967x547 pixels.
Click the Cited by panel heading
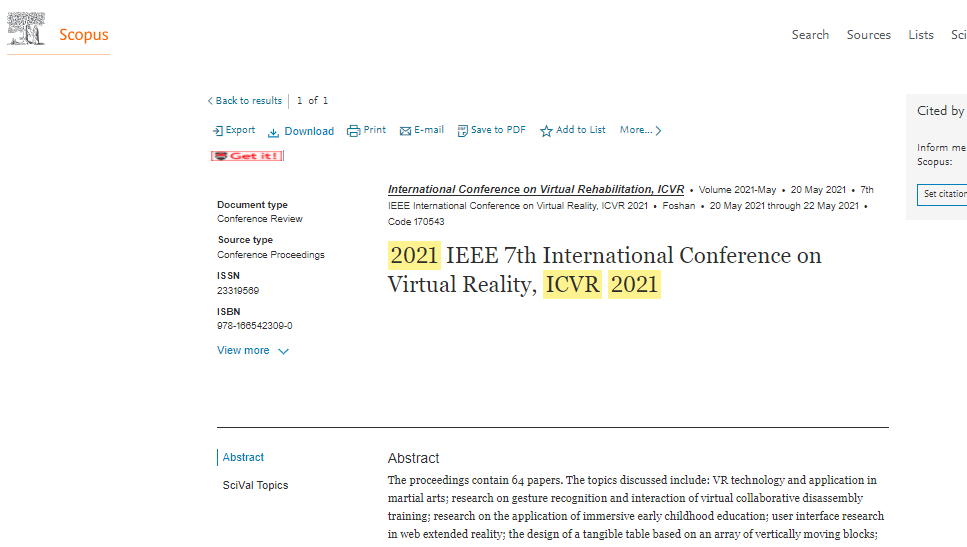click(x=940, y=111)
